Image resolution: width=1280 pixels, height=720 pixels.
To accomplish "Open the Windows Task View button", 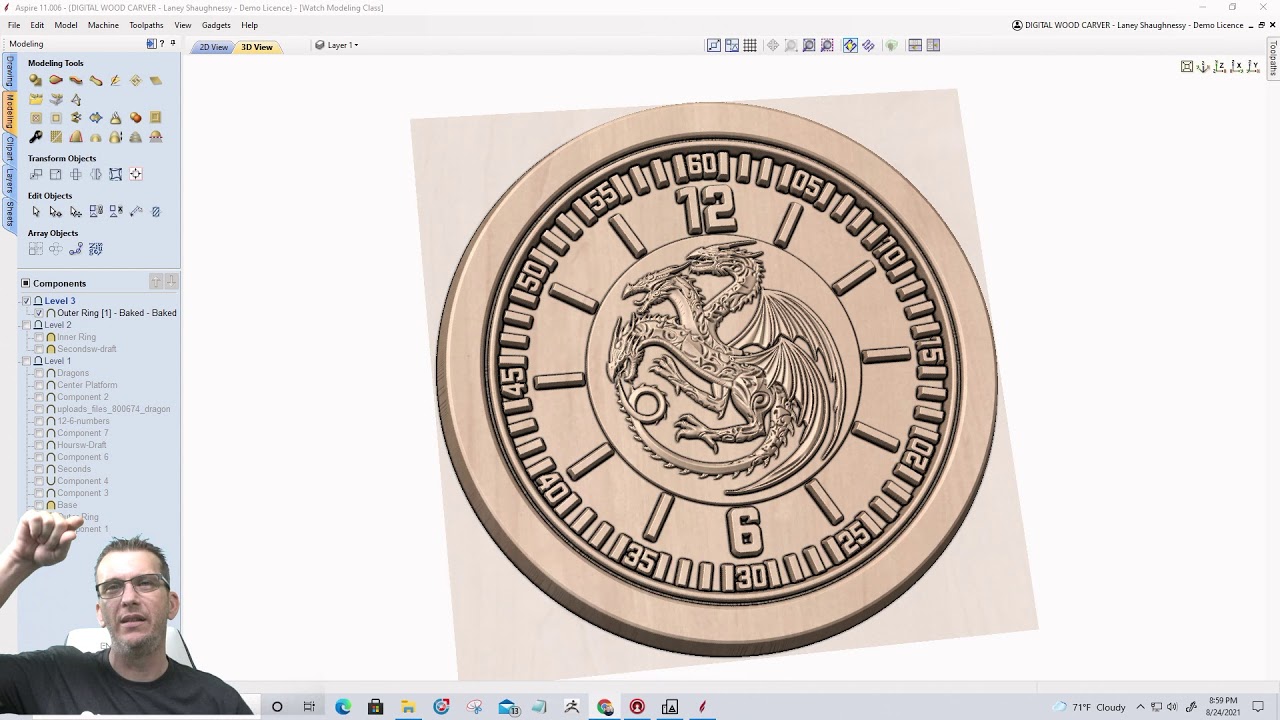I will 309,707.
